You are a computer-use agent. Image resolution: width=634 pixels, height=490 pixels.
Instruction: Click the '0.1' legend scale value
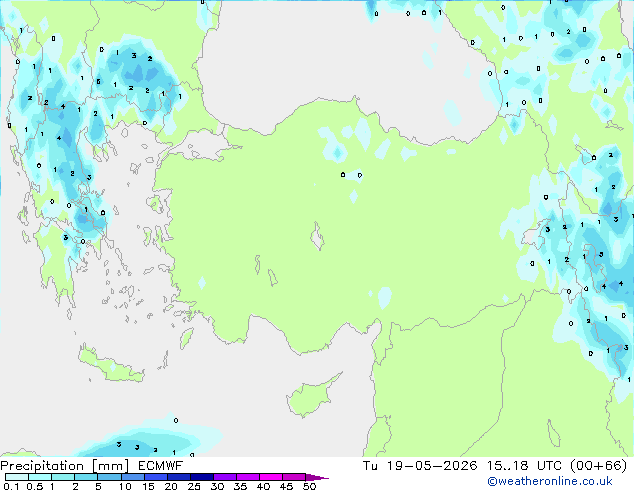[11, 486]
